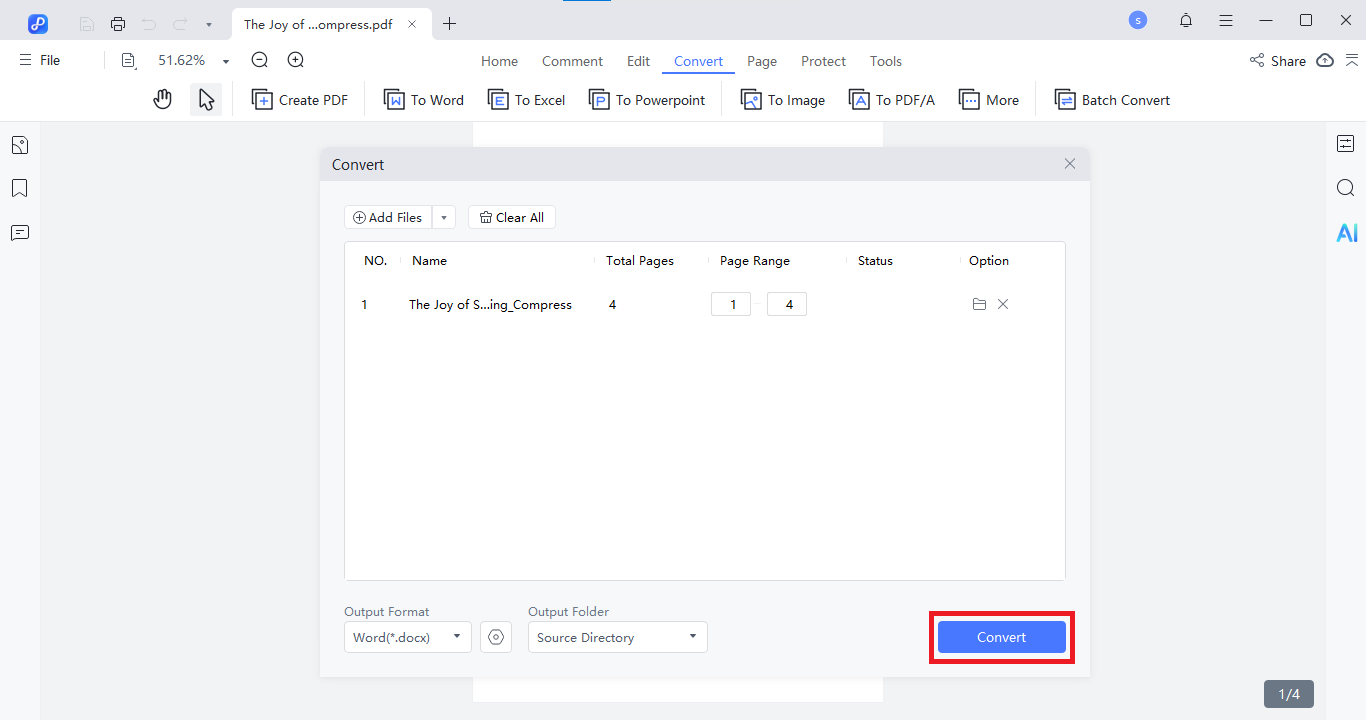Expand the Add Files dropdown arrow

click(443, 217)
